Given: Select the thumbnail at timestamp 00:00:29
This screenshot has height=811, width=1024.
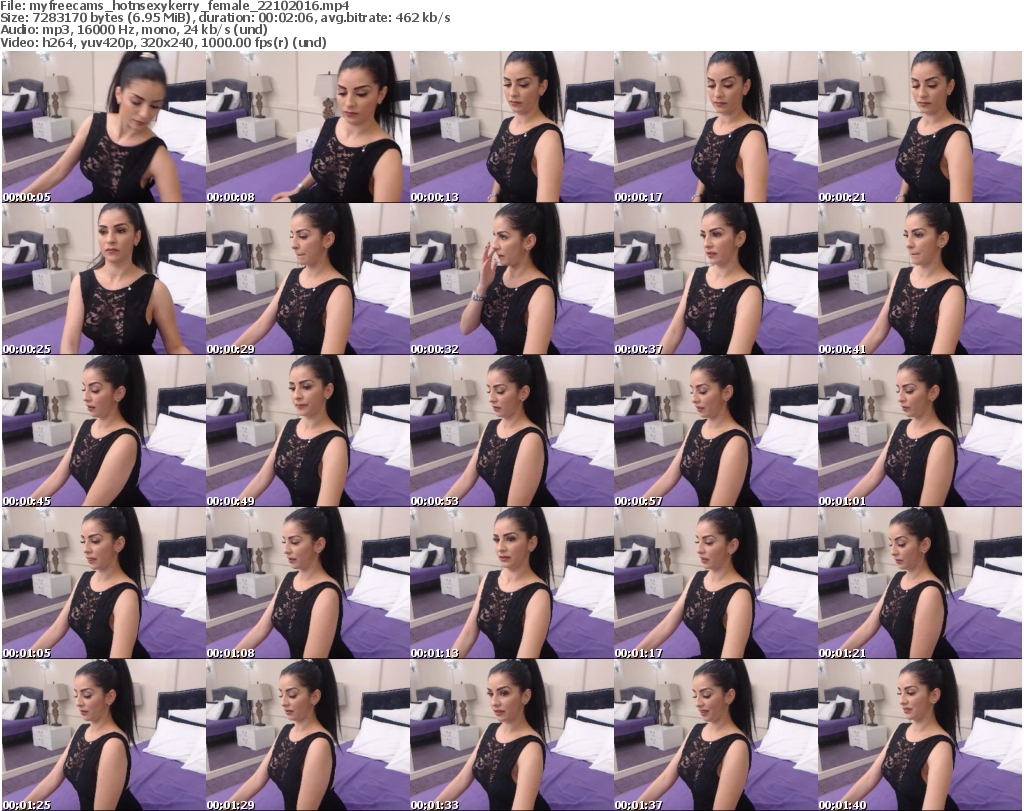Looking at the screenshot, I should click(308, 279).
